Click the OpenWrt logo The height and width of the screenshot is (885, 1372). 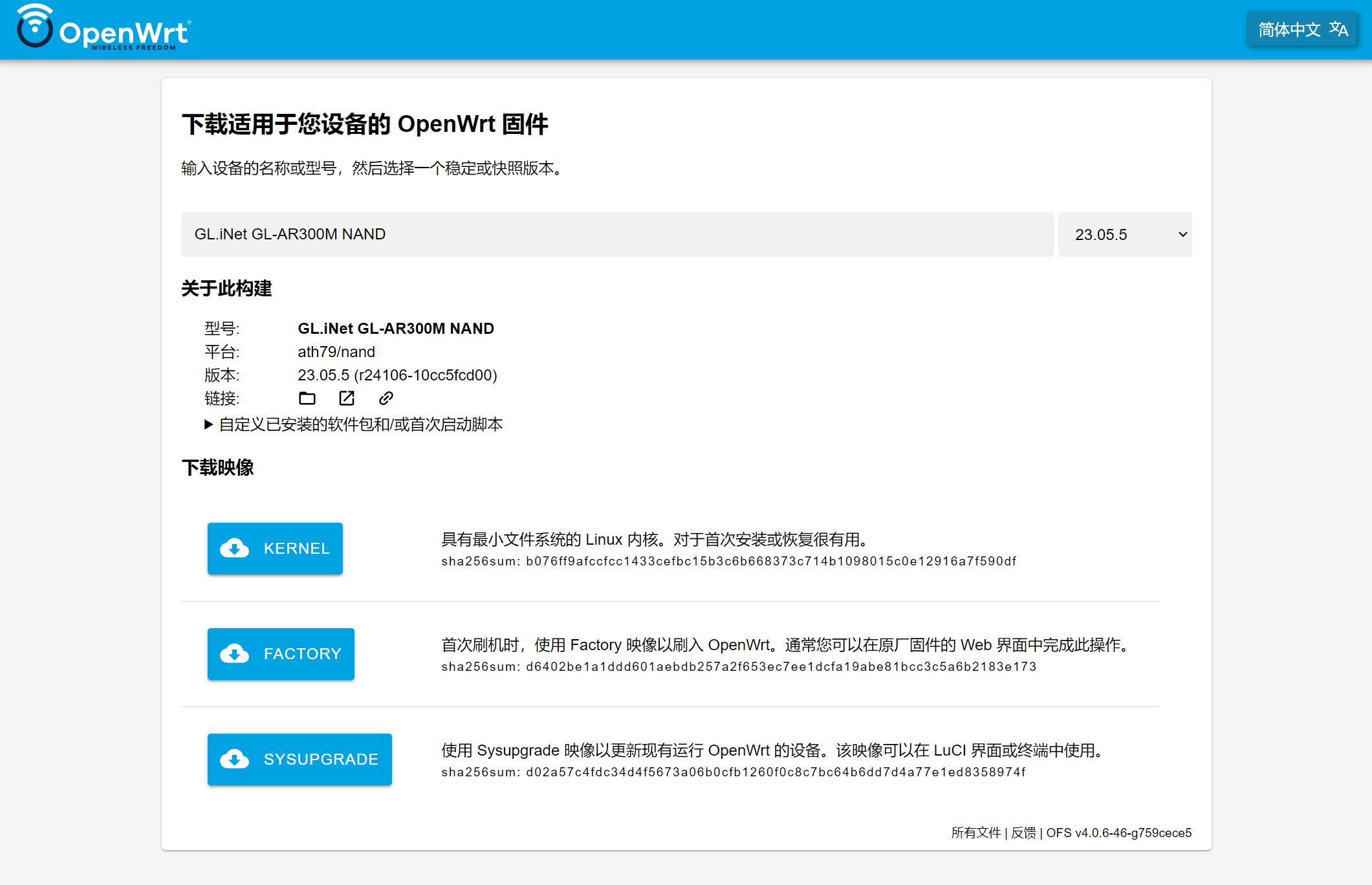tap(103, 27)
